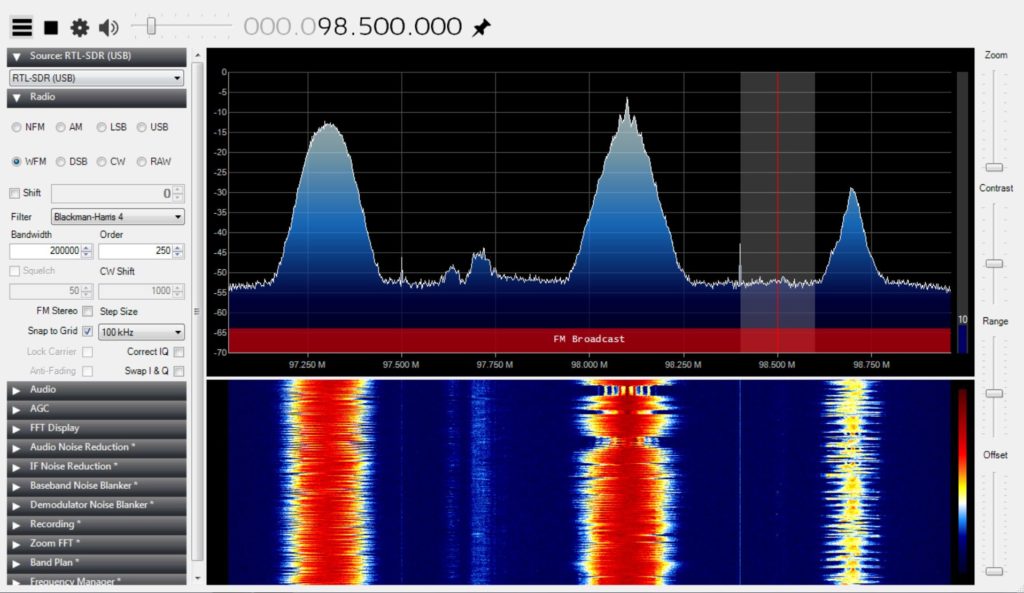Expand the Recording section
This screenshot has height=593, width=1024.
[x=97, y=524]
